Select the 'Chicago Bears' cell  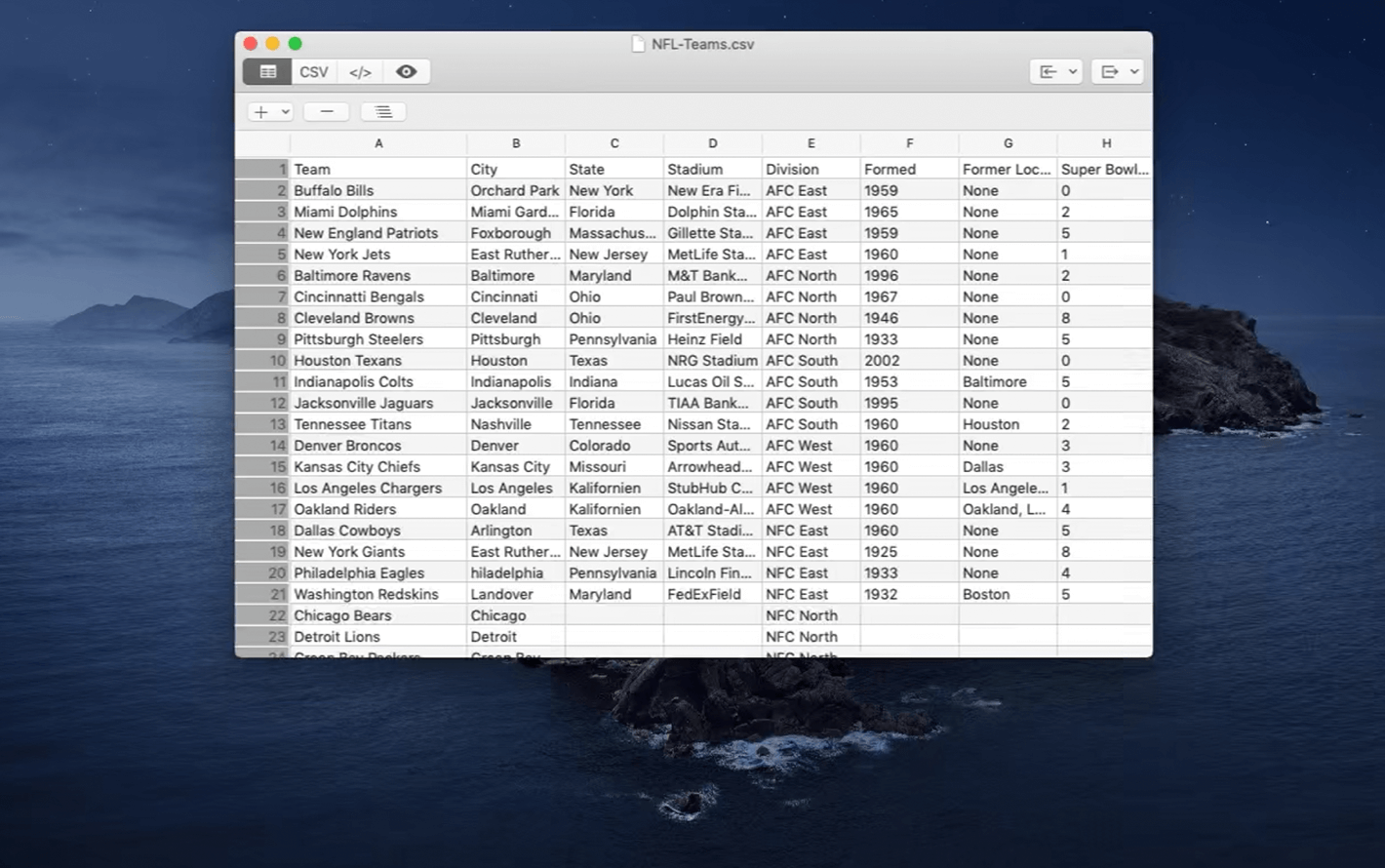(x=378, y=615)
